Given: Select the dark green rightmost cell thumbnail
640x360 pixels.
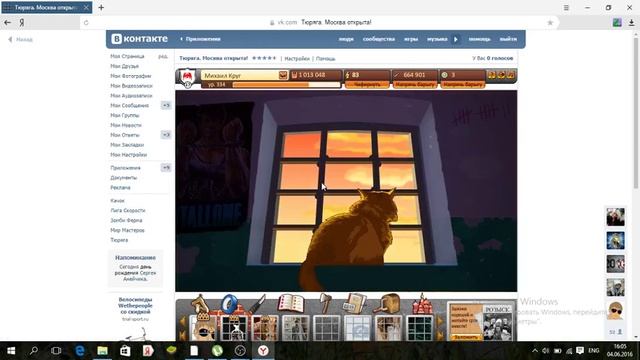Looking at the screenshot, I should pyautogui.click(x=420, y=328).
